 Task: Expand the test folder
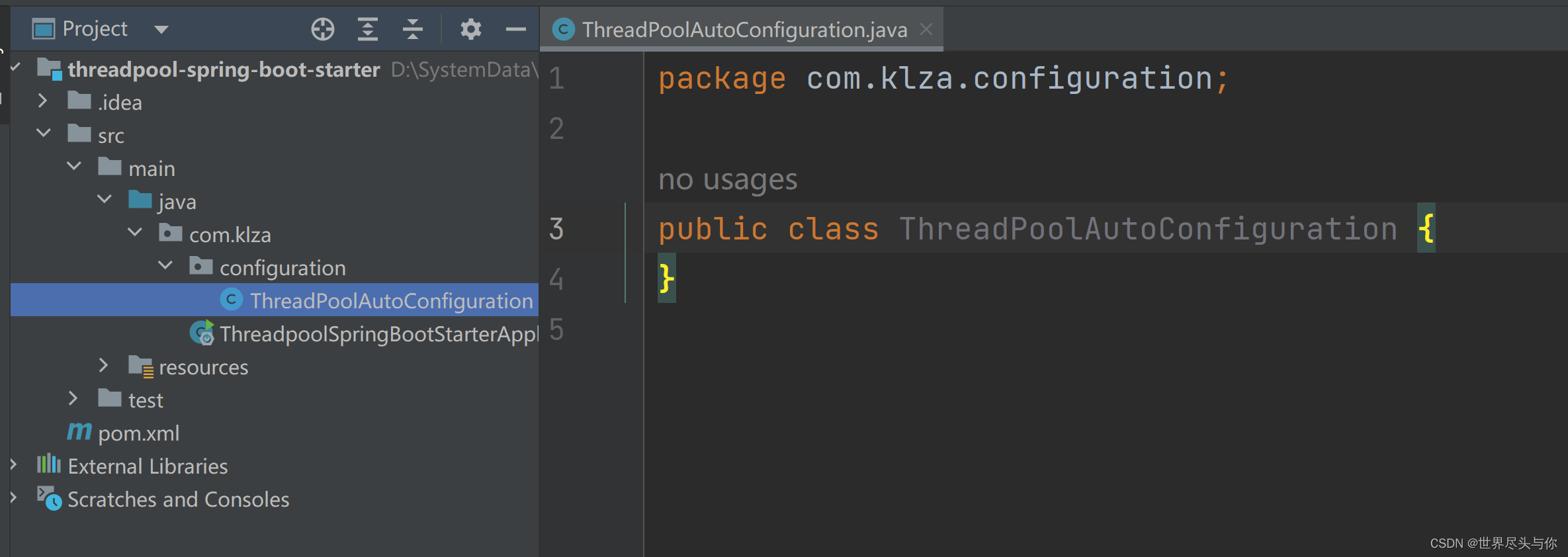click(x=73, y=398)
